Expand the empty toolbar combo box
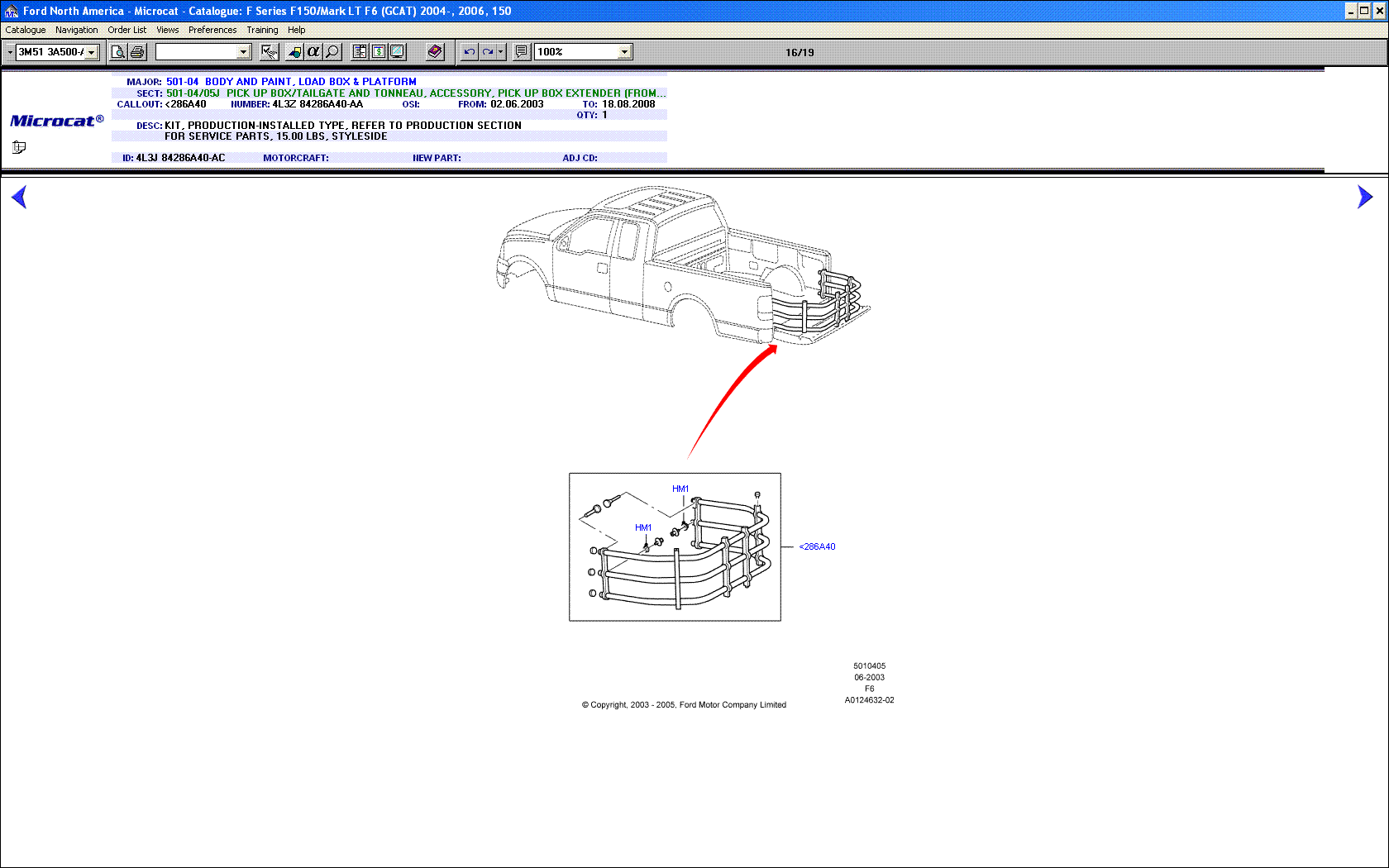This screenshot has width=1389, height=868. [x=243, y=52]
